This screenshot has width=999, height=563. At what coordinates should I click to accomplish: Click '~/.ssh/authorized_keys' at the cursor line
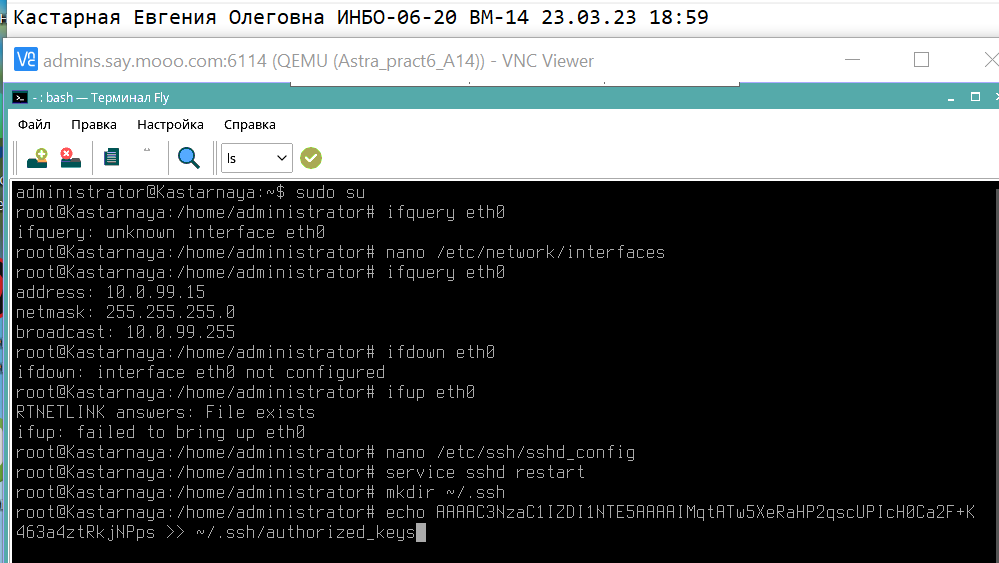coord(306,532)
